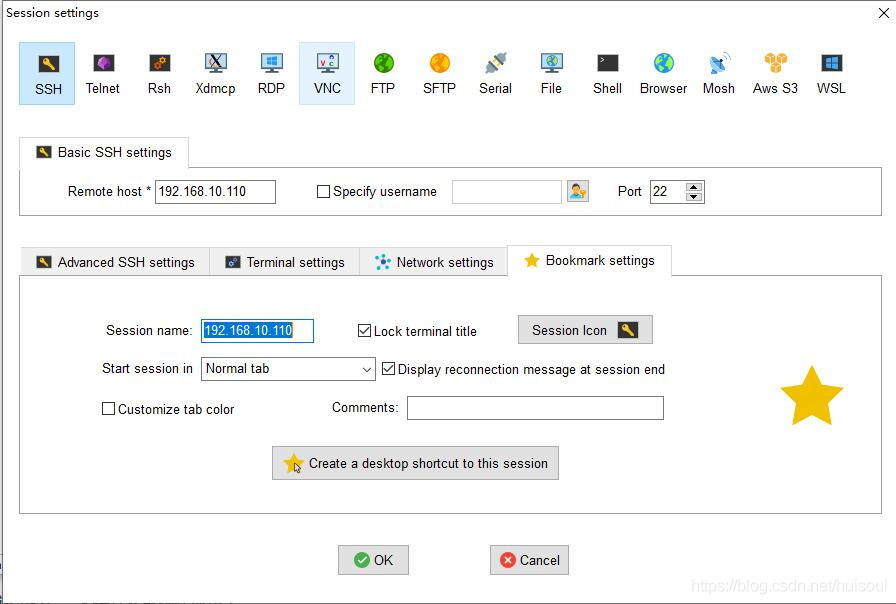The width and height of the screenshot is (896, 604).
Task: Uncheck Lock terminal title
Action: point(364,331)
